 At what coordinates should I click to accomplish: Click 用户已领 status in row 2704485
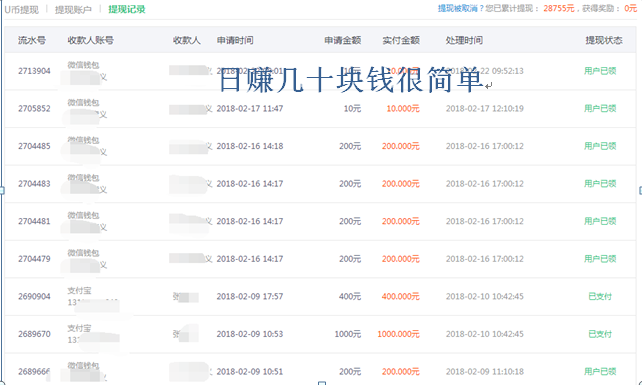[600, 146]
